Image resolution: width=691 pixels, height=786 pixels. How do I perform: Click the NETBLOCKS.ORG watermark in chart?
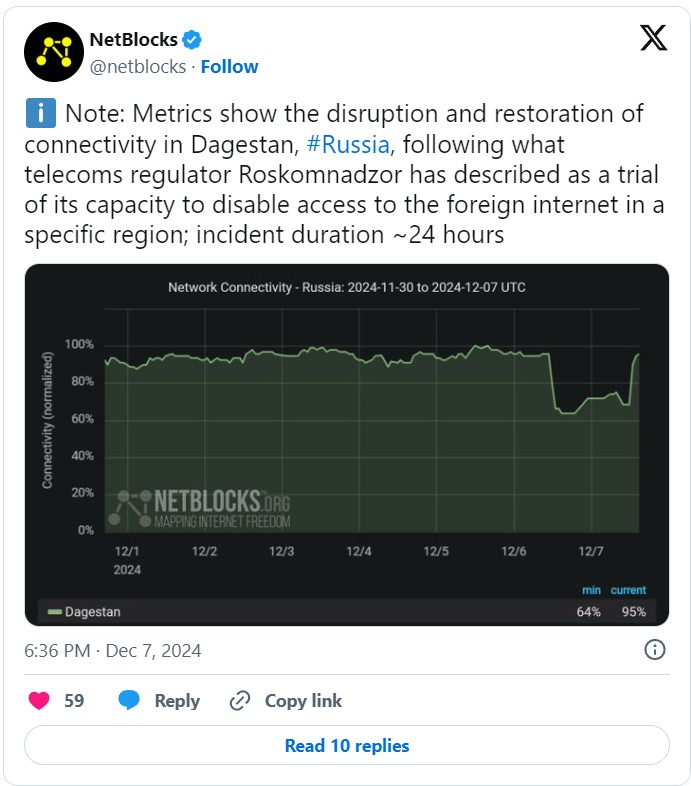point(200,509)
